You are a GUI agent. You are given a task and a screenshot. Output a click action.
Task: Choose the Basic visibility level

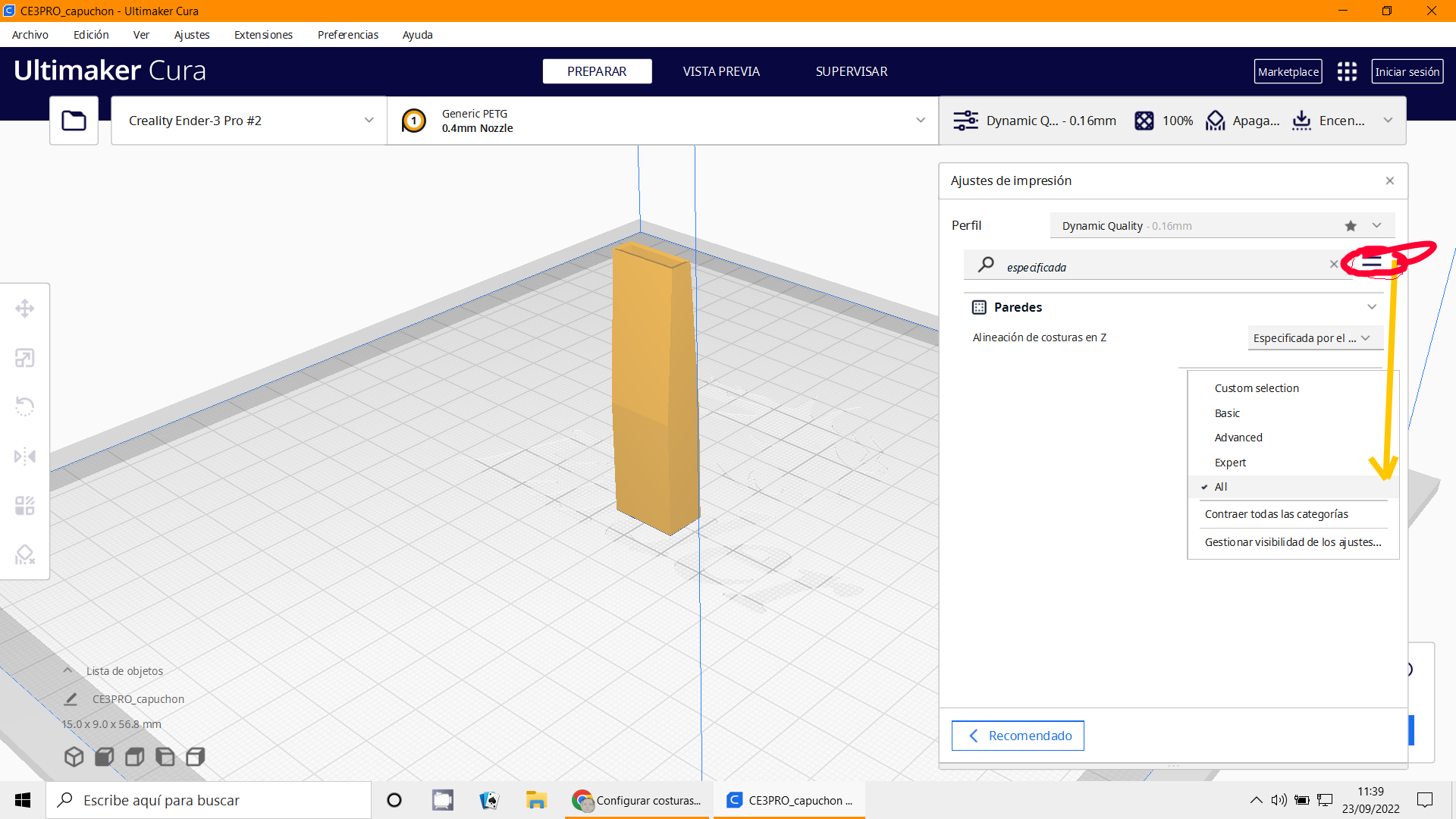point(1227,413)
